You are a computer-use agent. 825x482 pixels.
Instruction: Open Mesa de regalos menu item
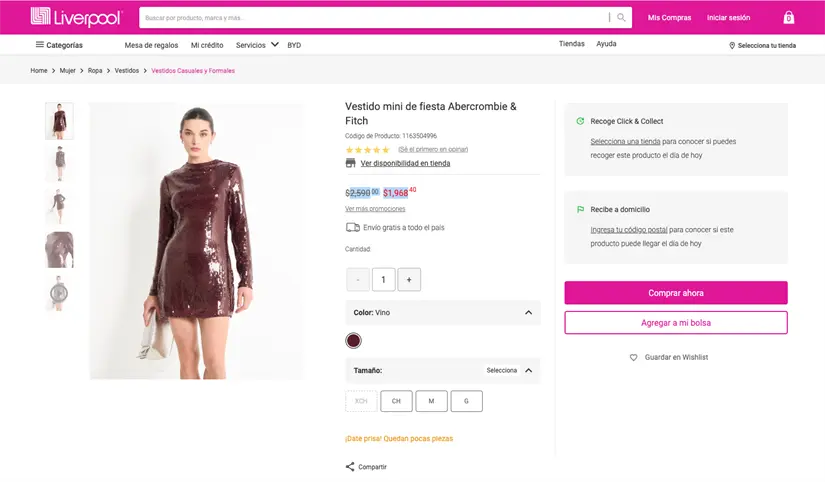(x=151, y=45)
